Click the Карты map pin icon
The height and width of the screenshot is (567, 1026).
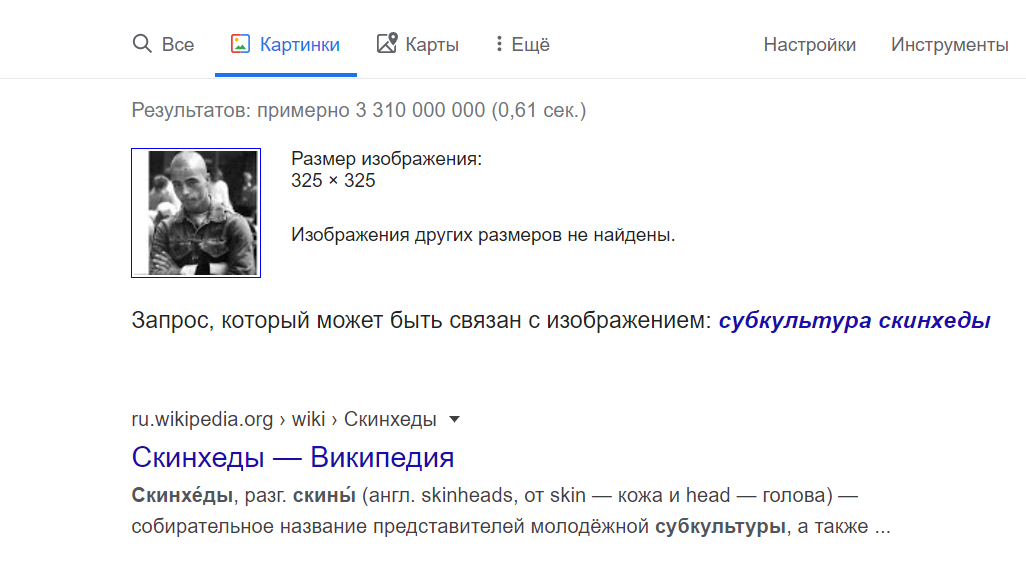(x=387, y=43)
